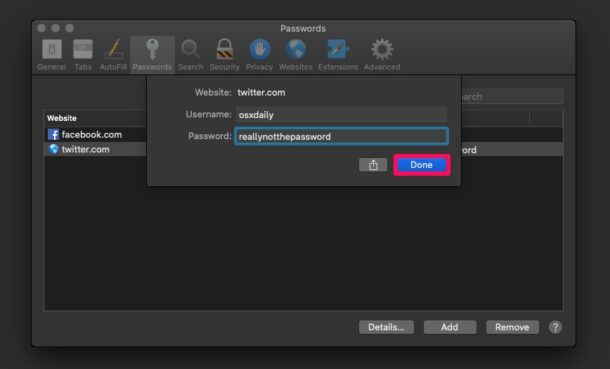
Task: Click the Done button
Action: (422, 165)
